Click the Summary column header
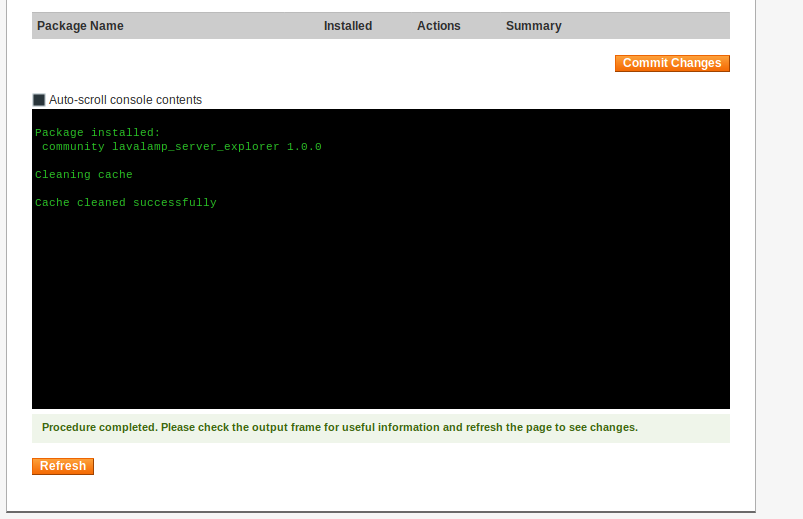Screen dimensions: 803x519 [533, 26]
